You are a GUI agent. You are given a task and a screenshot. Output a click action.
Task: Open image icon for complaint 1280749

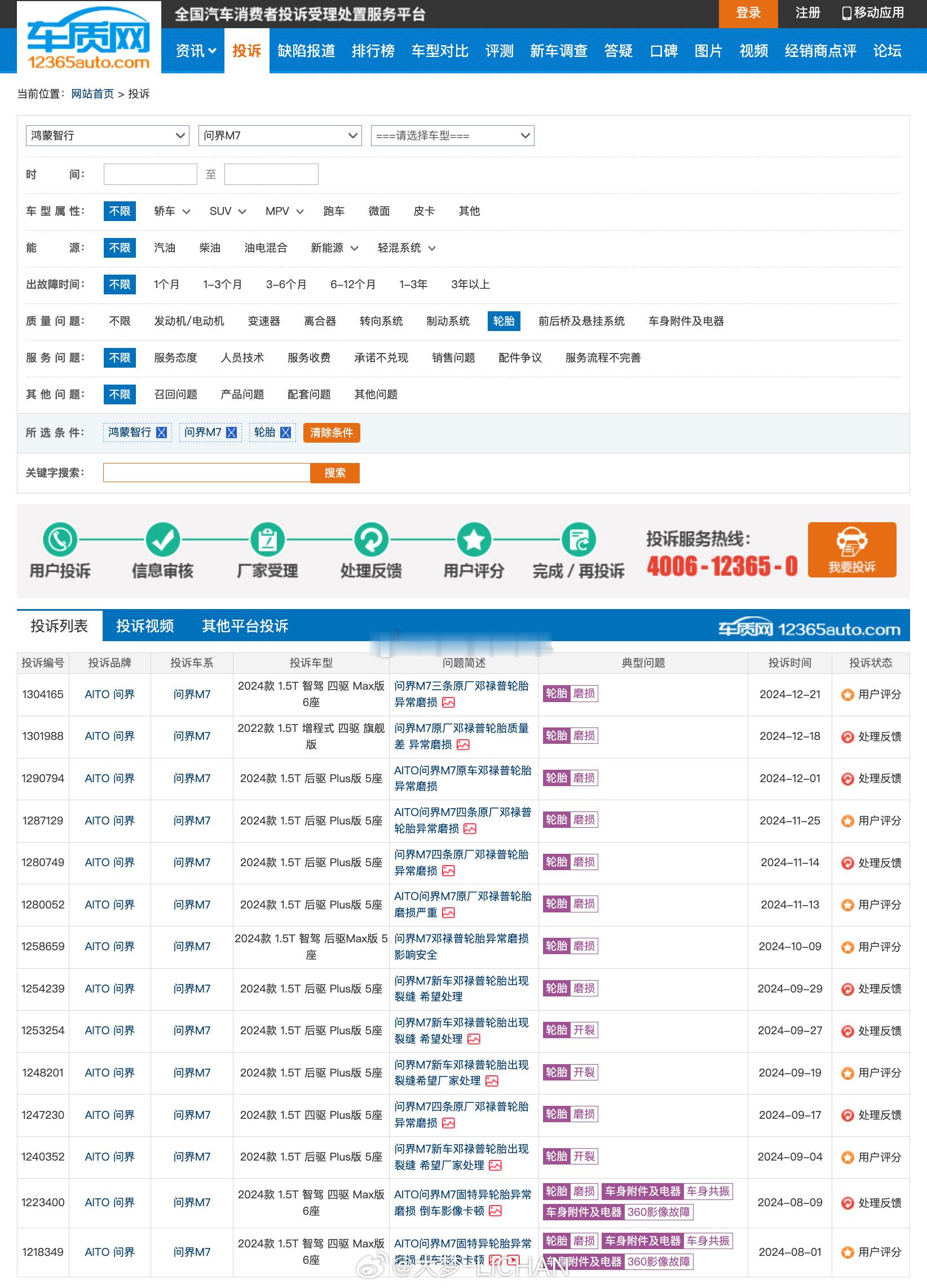tap(449, 871)
